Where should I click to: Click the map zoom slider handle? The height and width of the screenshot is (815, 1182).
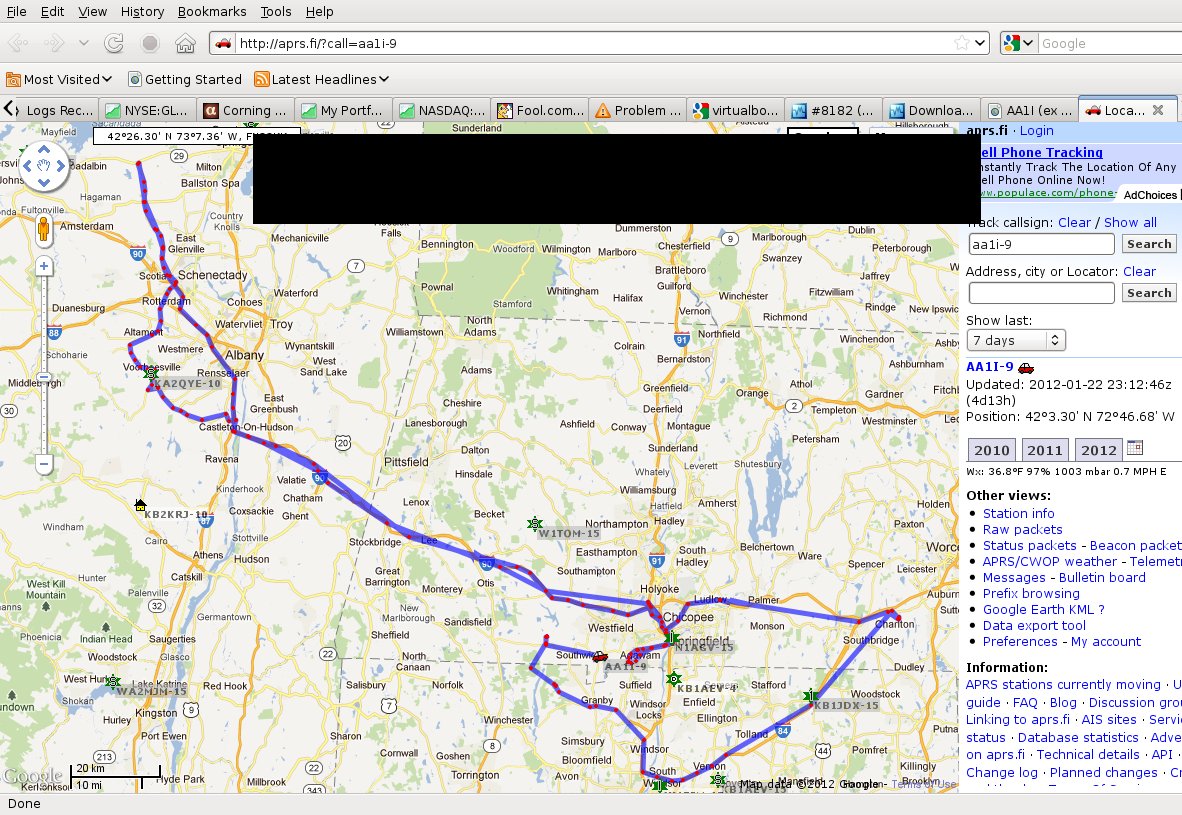pos(43,378)
